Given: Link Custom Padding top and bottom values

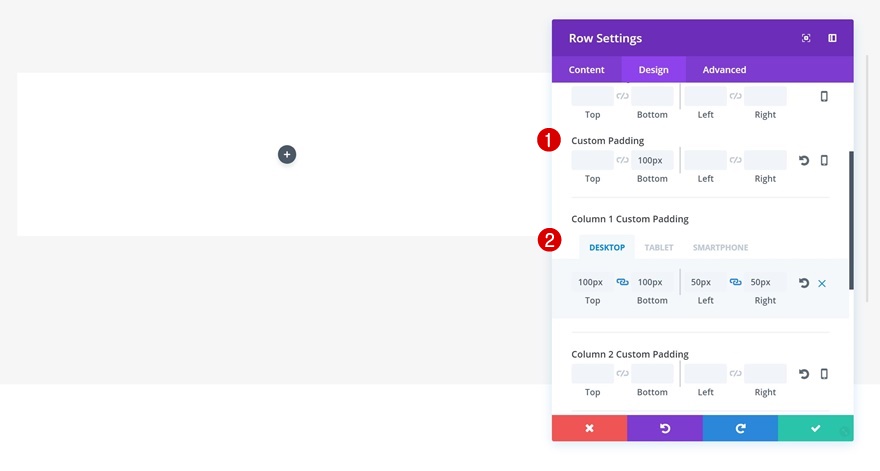Looking at the screenshot, I should click(x=622, y=160).
